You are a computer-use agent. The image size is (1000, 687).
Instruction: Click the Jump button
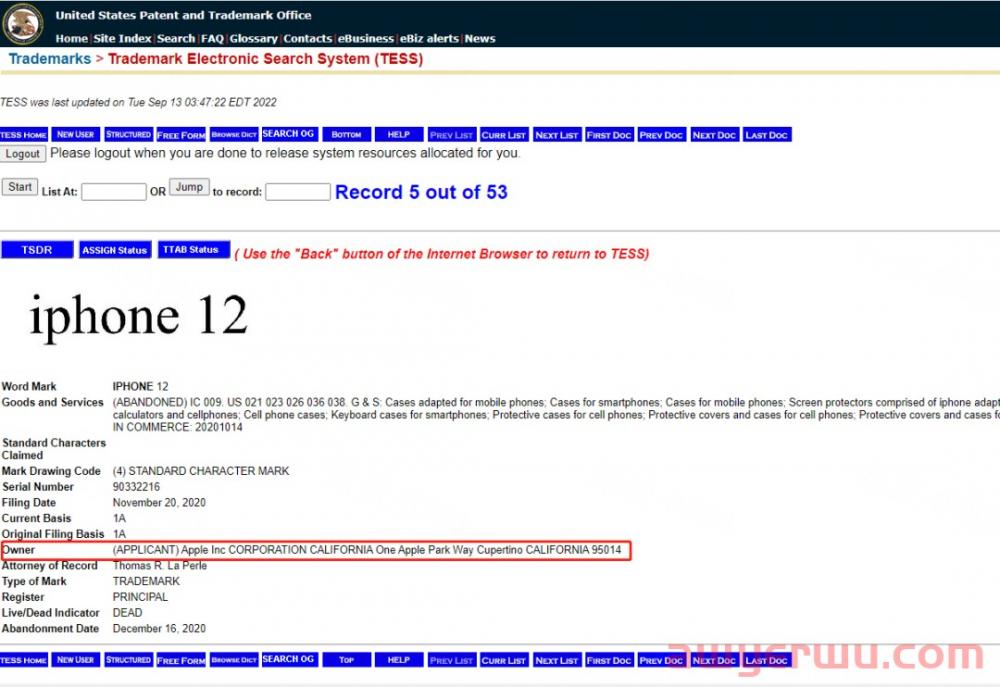[x=189, y=187]
